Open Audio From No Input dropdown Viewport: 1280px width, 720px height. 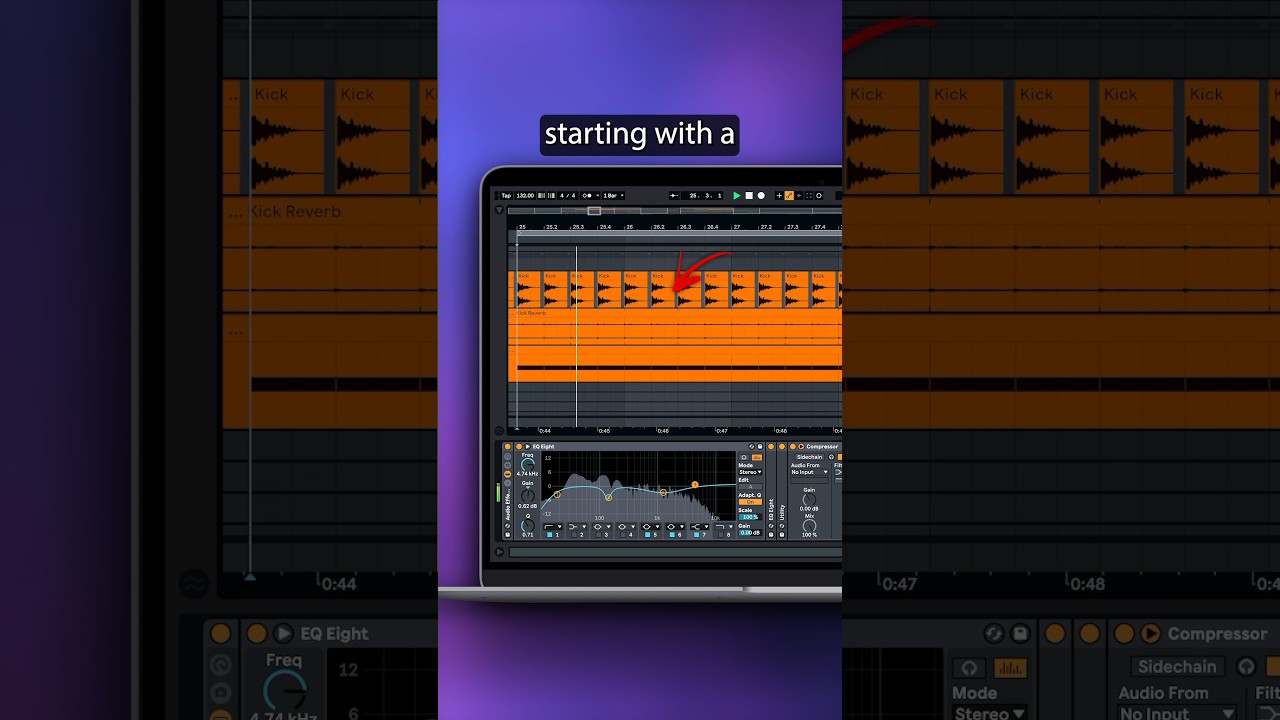(x=809, y=472)
